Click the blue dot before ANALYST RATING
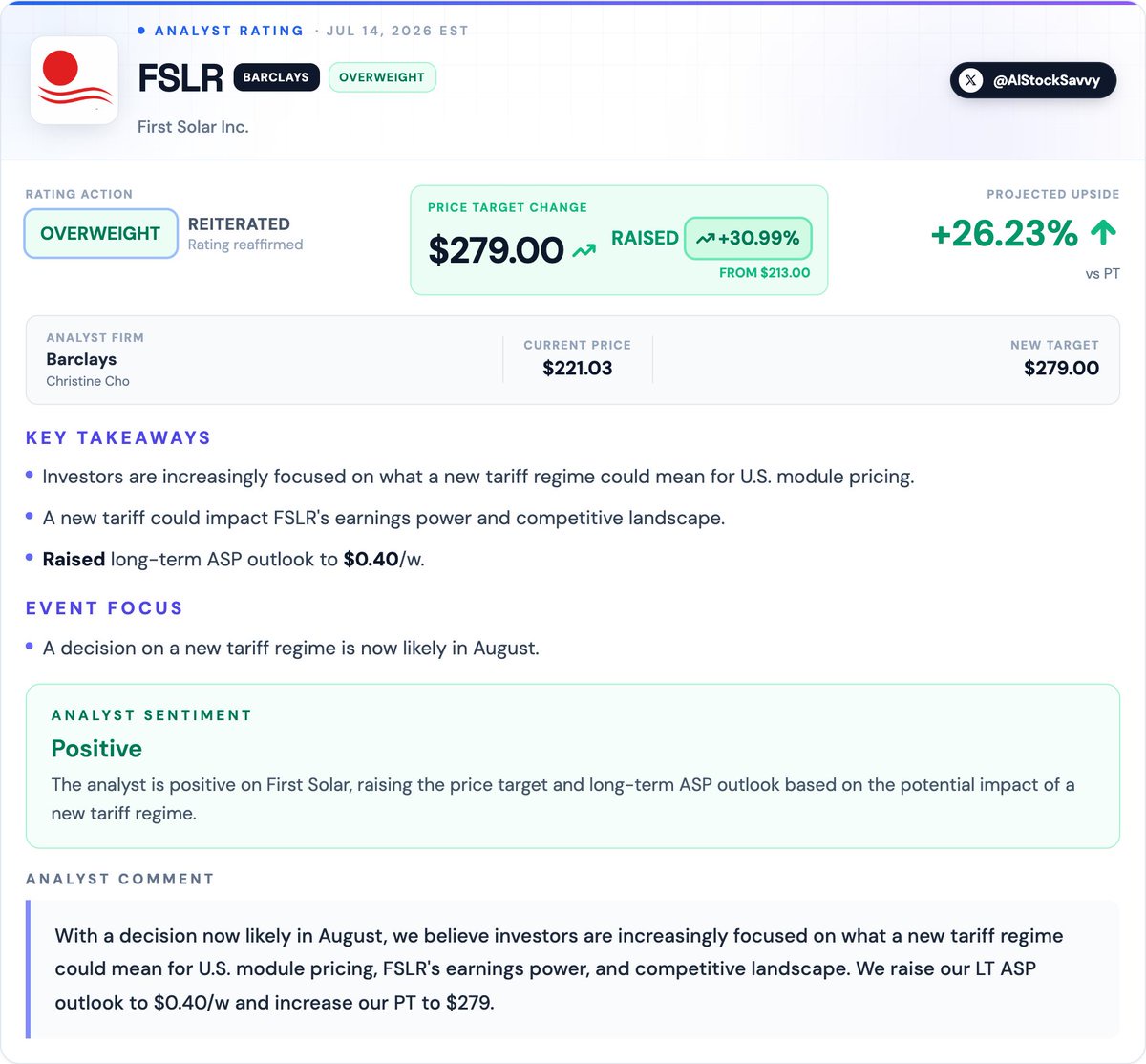The width and height of the screenshot is (1146, 1064). point(141,31)
